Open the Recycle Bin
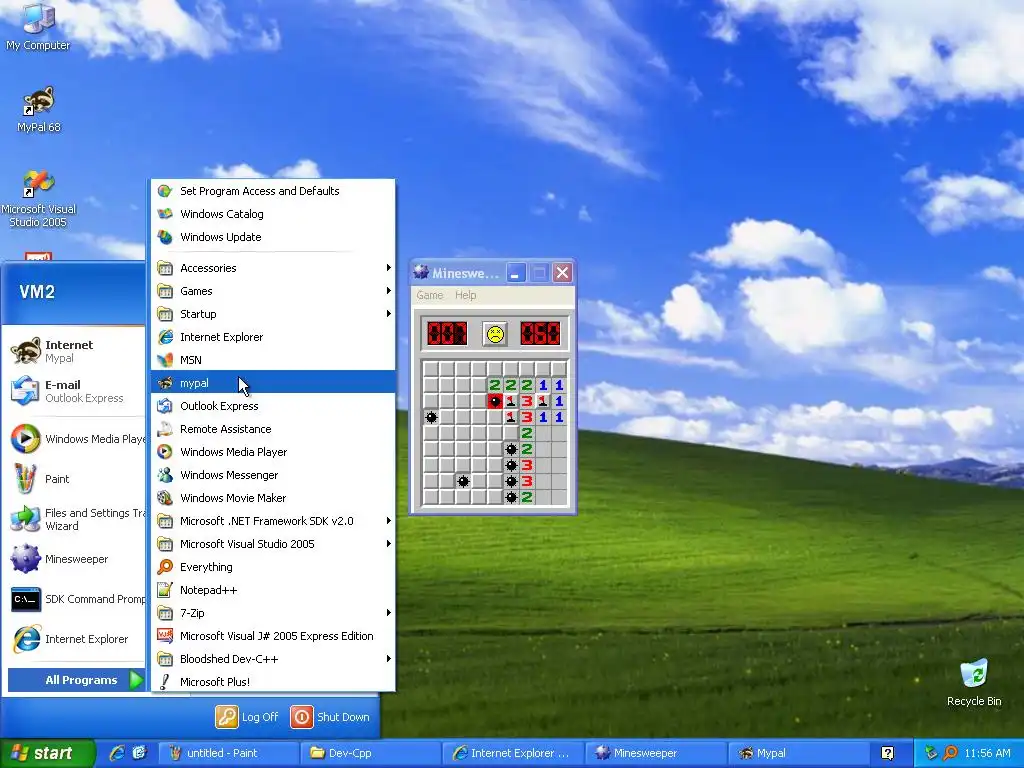This screenshot has width=1024, height=768. (974, 682)
